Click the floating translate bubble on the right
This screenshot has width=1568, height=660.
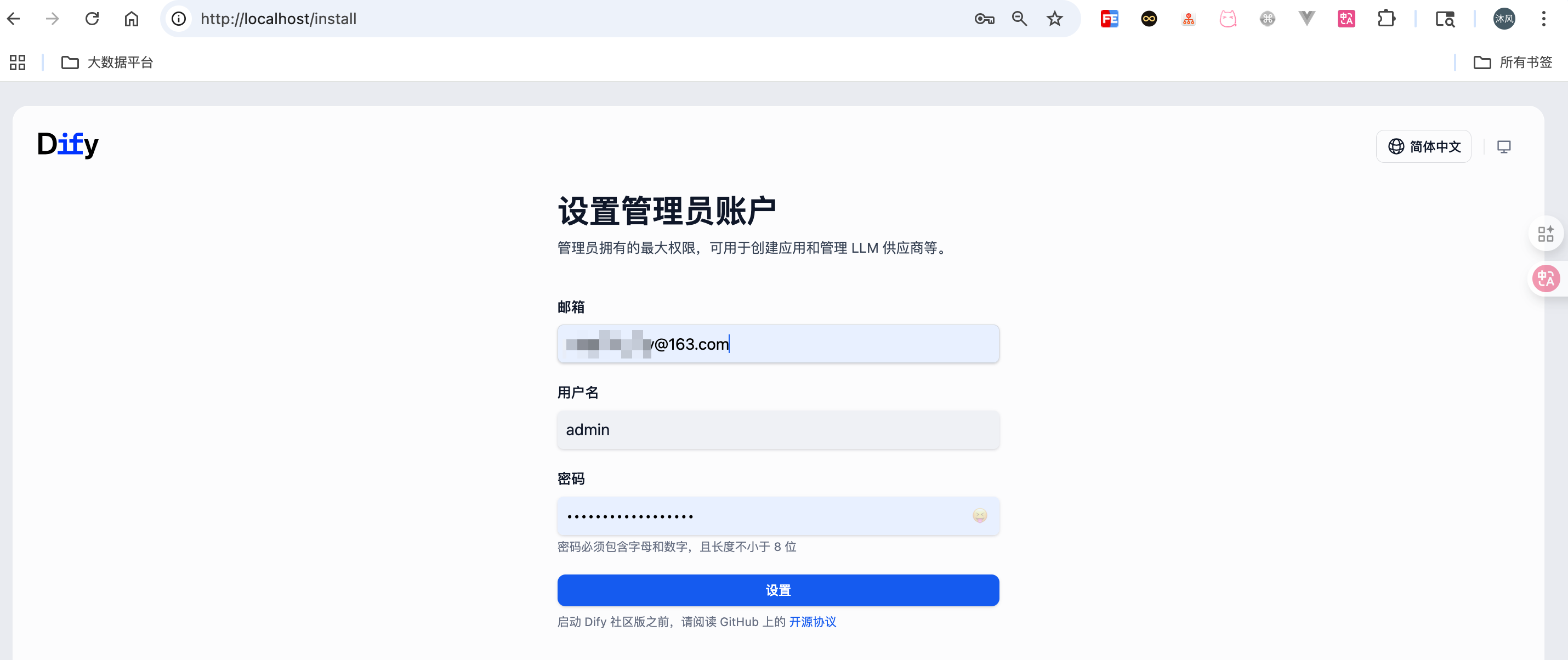(1547, 278)
